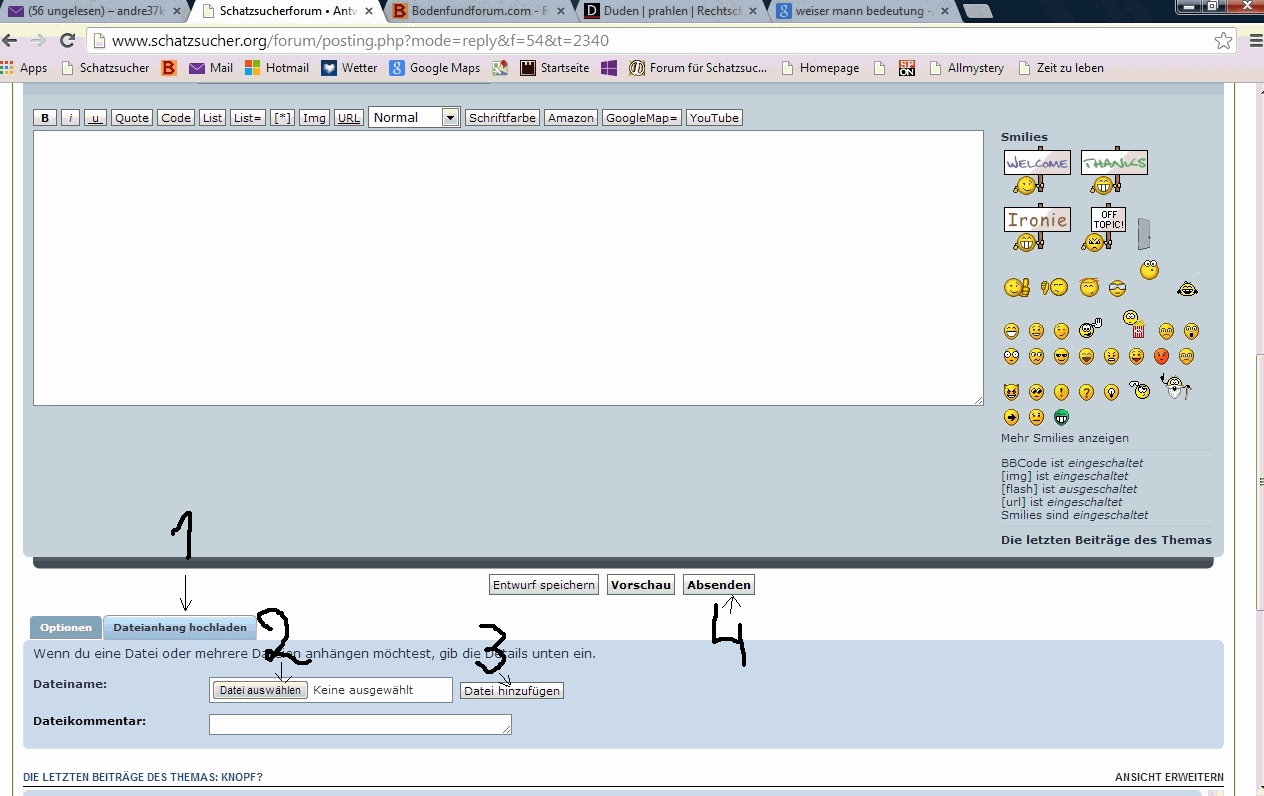Viewport: 1264px width, 796px height.
Task: Toggle italic BBCode formatting button
Action: (x=71, y=118)
